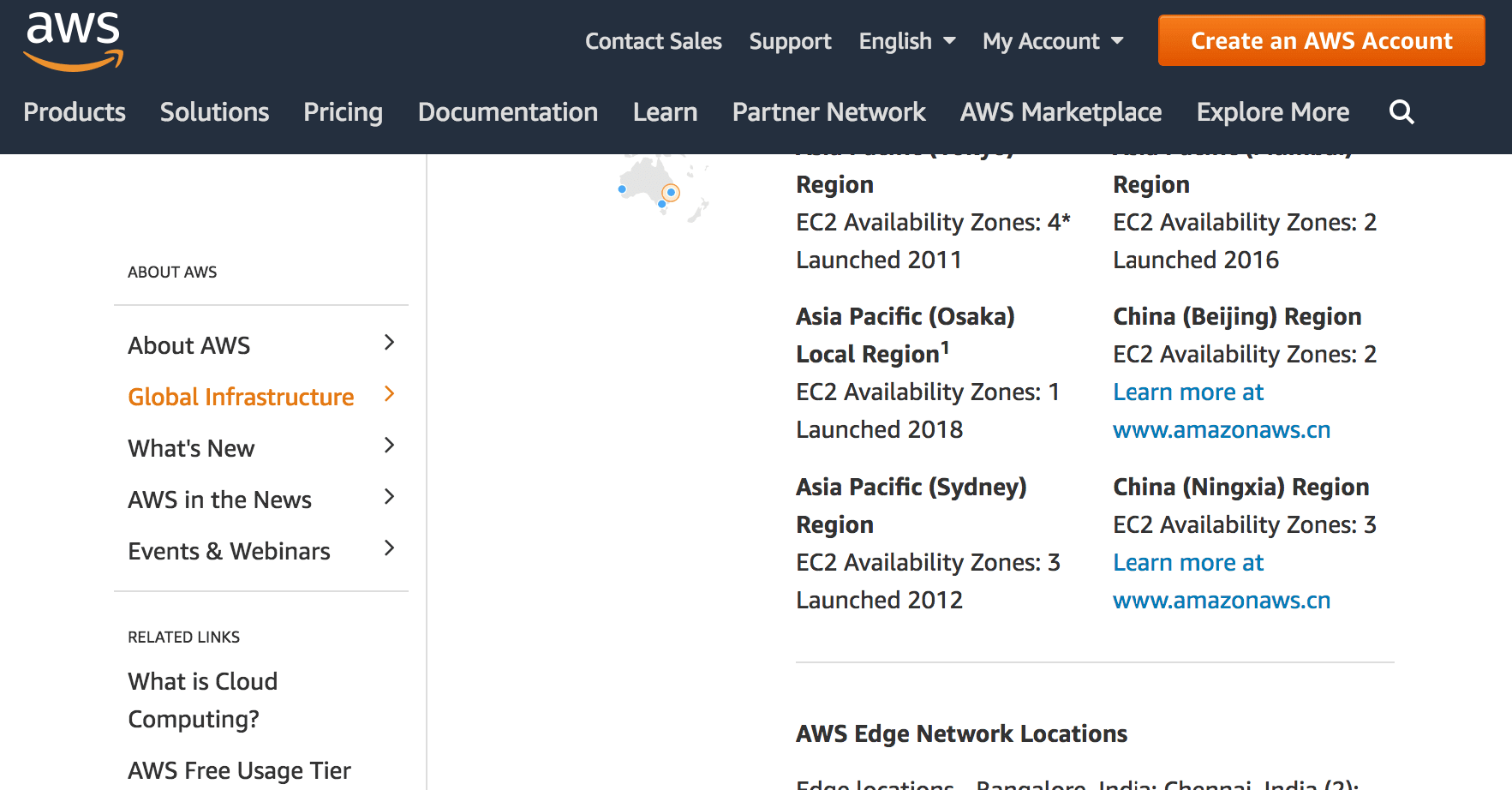Image resolution: width=1512 pixels, height=790 pixels.
Task: Click Create an AWS Account button
Action: pyautogui.click(x=1322, y=40)
